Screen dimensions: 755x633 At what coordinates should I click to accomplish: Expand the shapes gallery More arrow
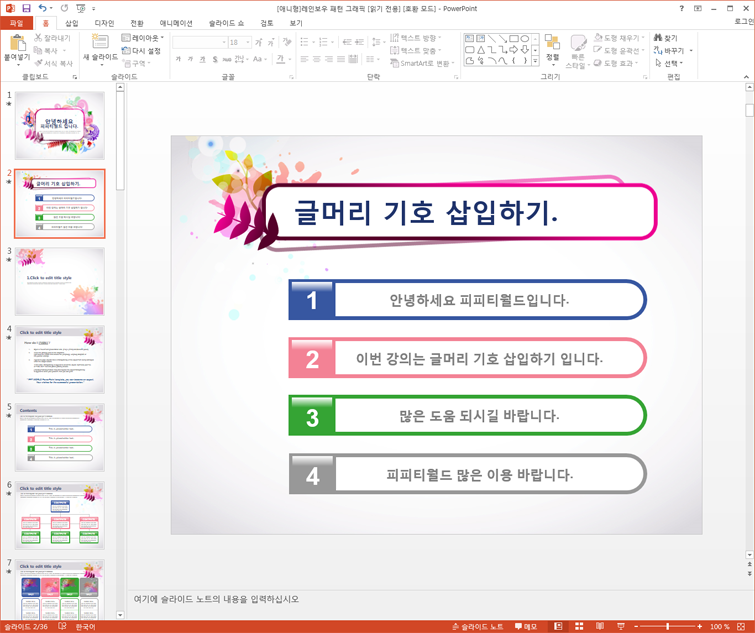pos(535,61)
